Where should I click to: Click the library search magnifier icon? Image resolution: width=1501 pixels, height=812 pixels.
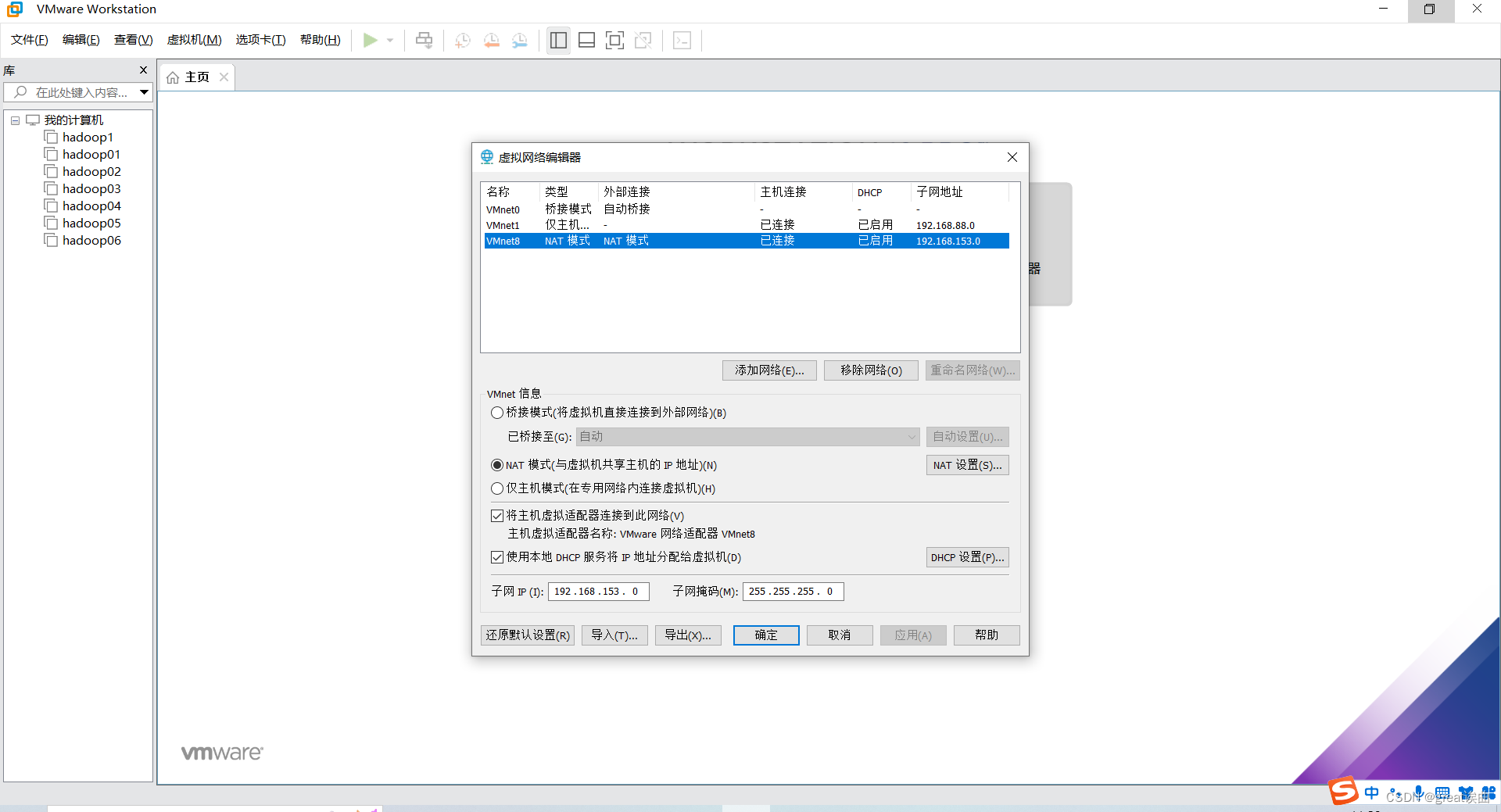[x=20, y=92]
